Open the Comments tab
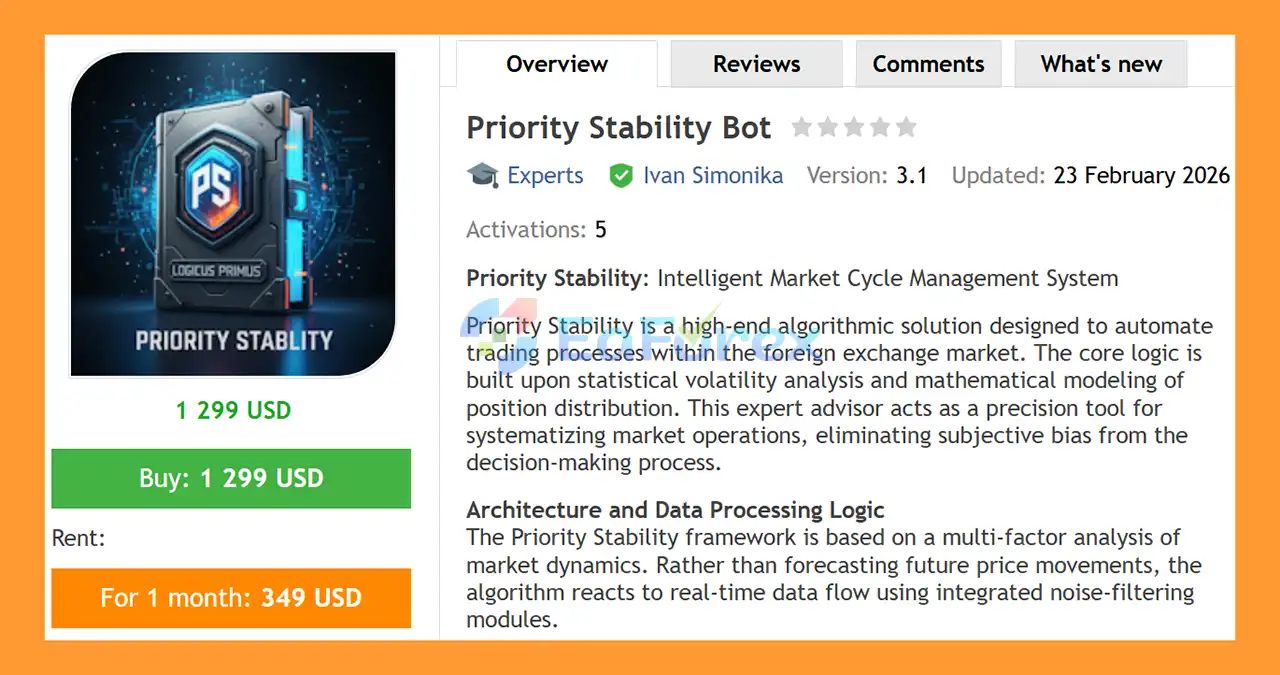1280x675 pixels. tap(928, 64)
